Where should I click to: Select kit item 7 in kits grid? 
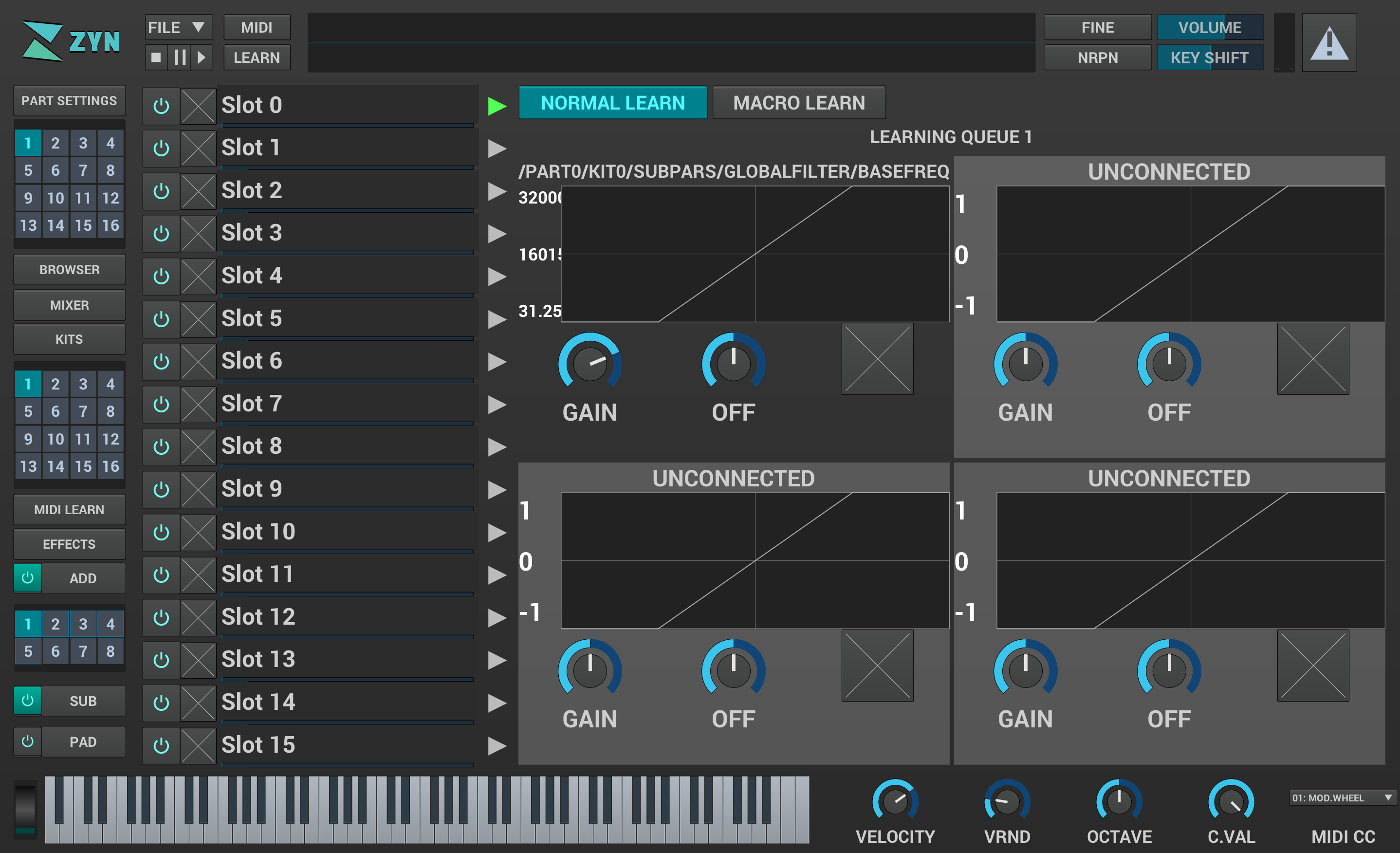click(x=83, y=411)
